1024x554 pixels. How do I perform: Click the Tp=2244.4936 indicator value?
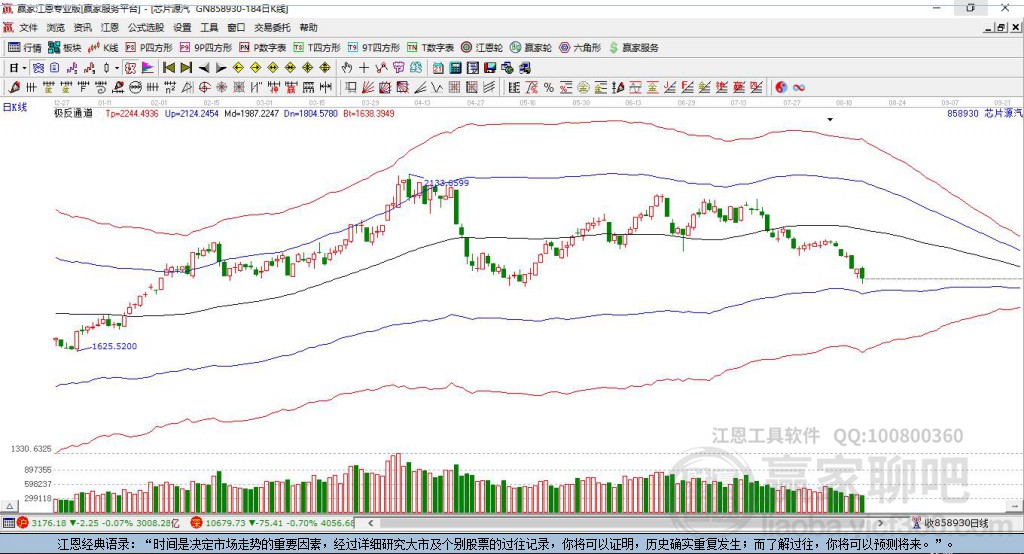132,113
